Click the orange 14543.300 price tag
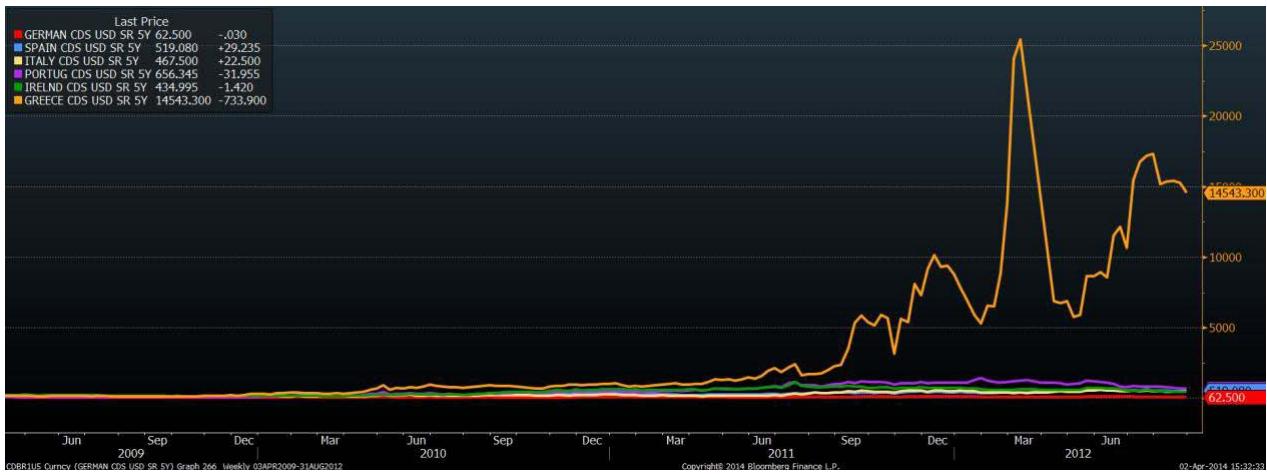 tap(1235, 193)
